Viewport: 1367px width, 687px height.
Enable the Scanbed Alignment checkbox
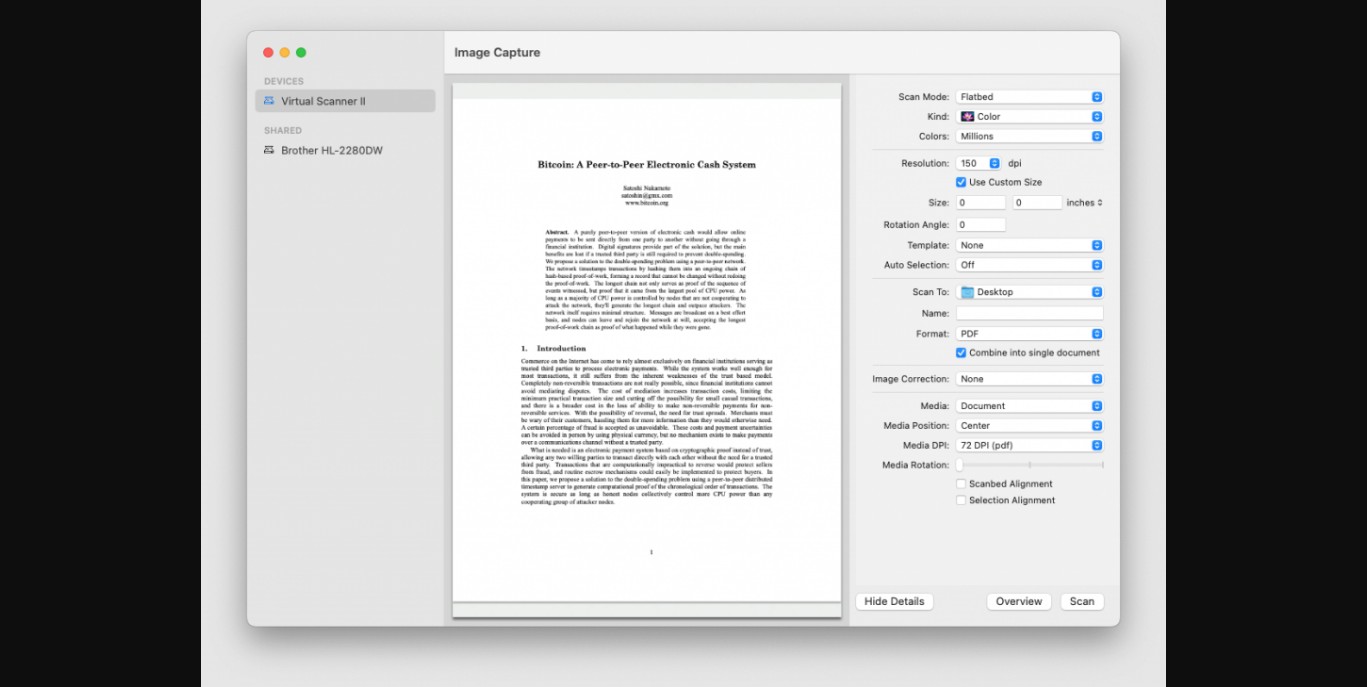click(961, 484)
